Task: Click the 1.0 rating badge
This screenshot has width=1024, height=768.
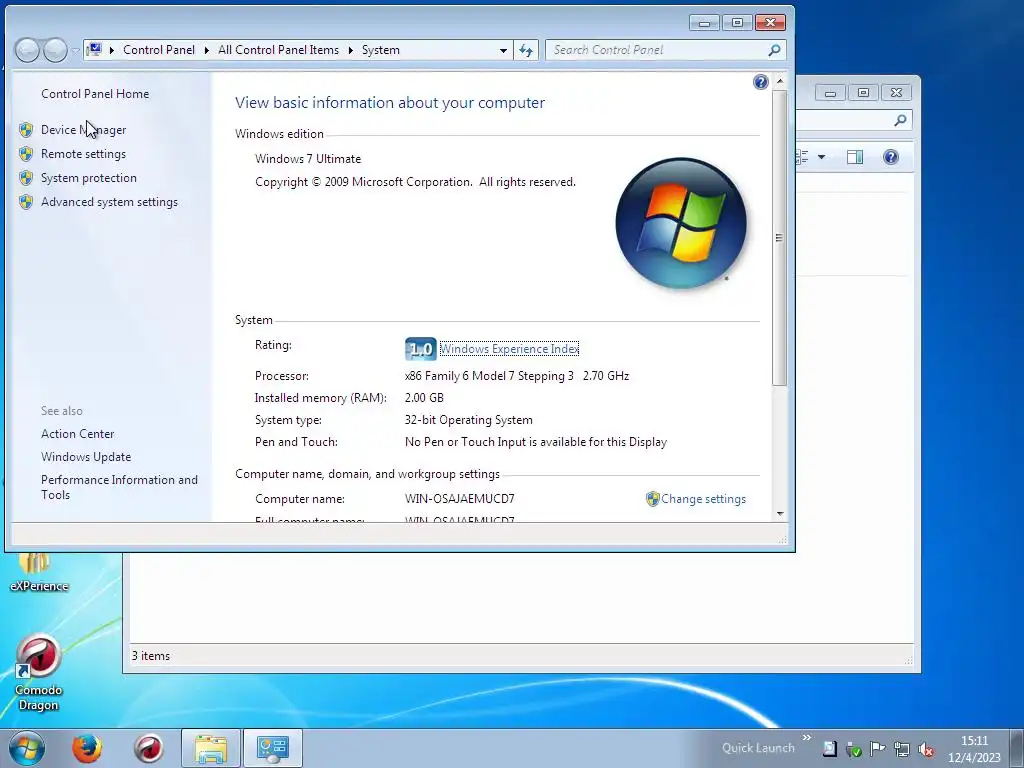Action: [421, 349]
